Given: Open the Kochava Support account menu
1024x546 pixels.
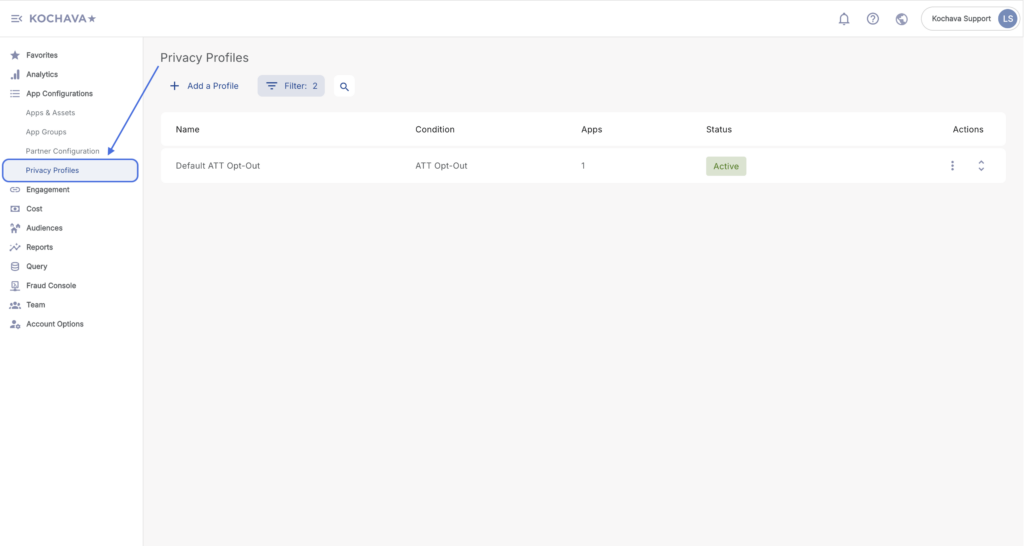Looking at the screenshot, I should pyautogui.click(x=960, y=19).
